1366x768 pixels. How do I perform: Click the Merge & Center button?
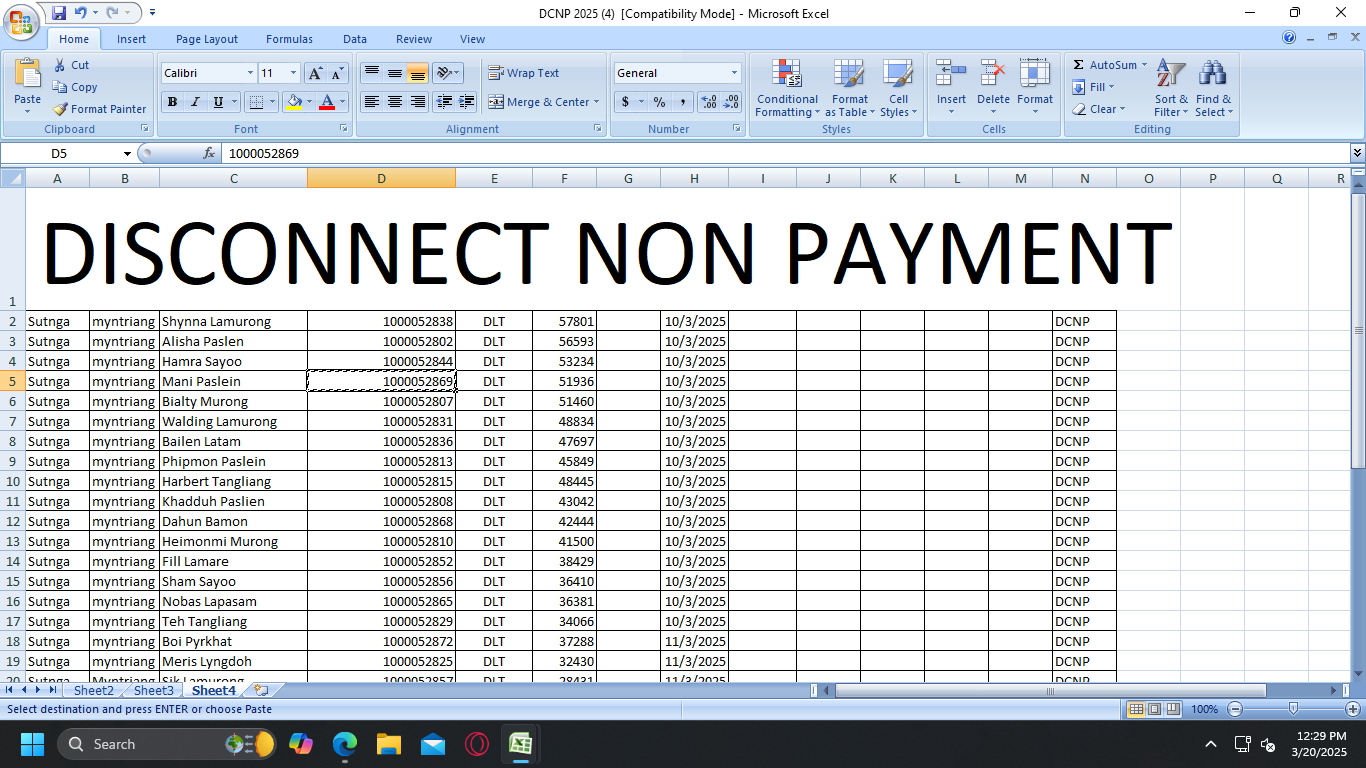coord(538,102)
